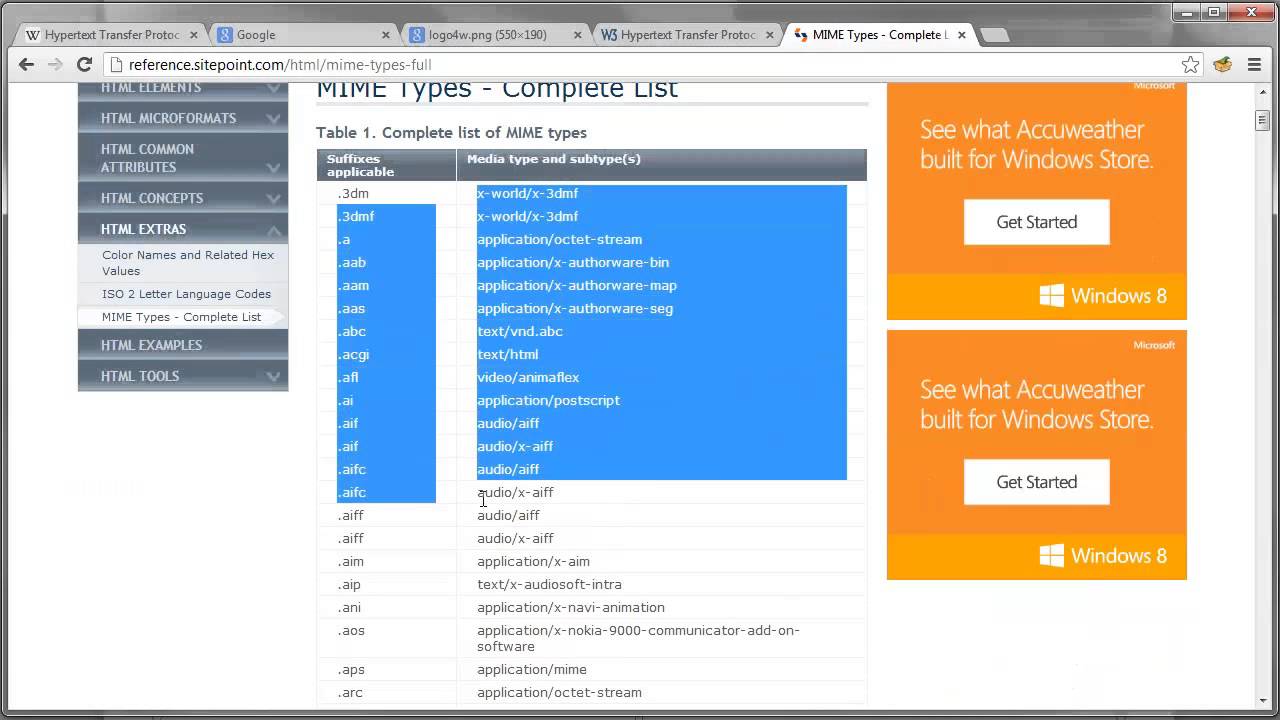This screenshot has width=1280, height=720.
Task: Switch to the Google tab
Action: [x=303, y=34]
